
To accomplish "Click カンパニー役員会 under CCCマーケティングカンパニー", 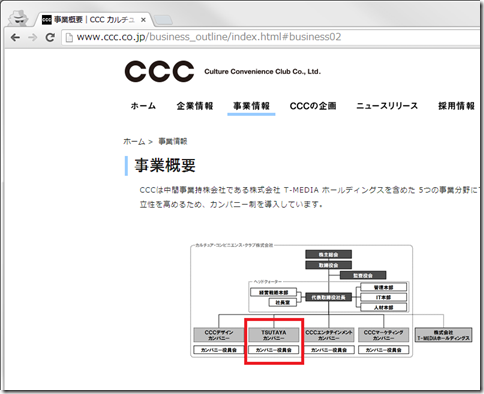I will point(383,350).
